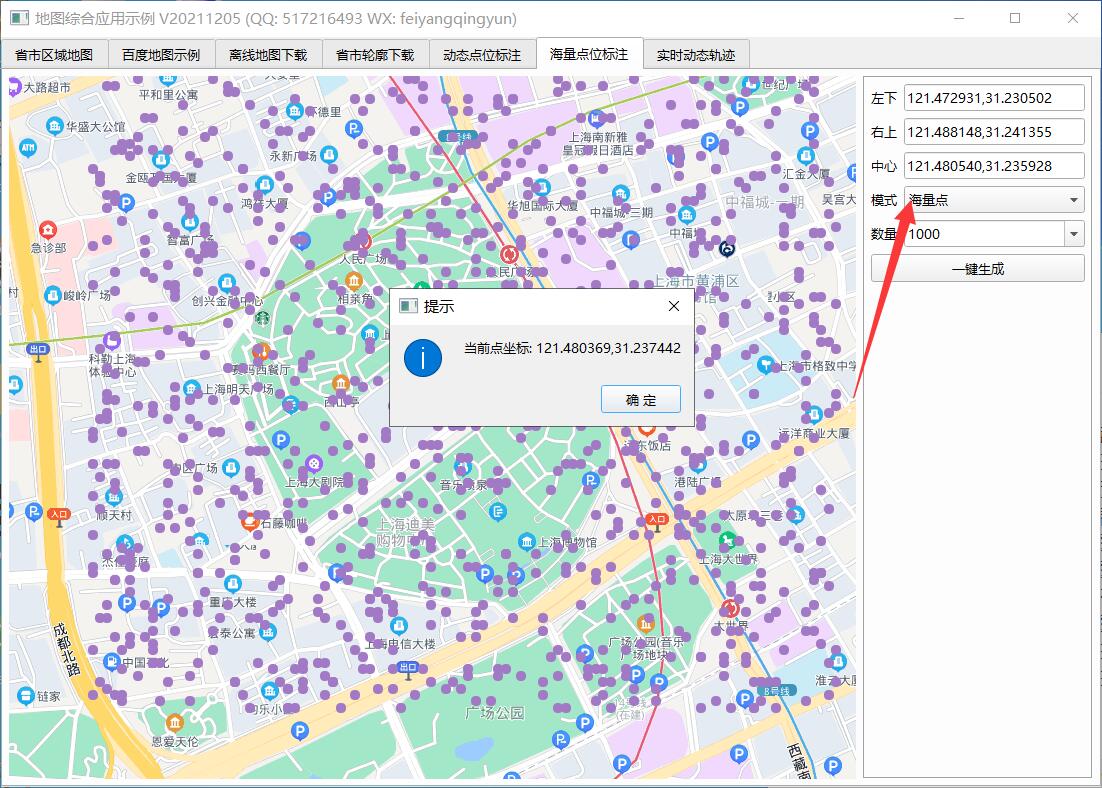The height and width of the screenshot is (788, 1102).
Task: Switch to the 实时动态轨迹 tab
Action: [x=696, y=55]
